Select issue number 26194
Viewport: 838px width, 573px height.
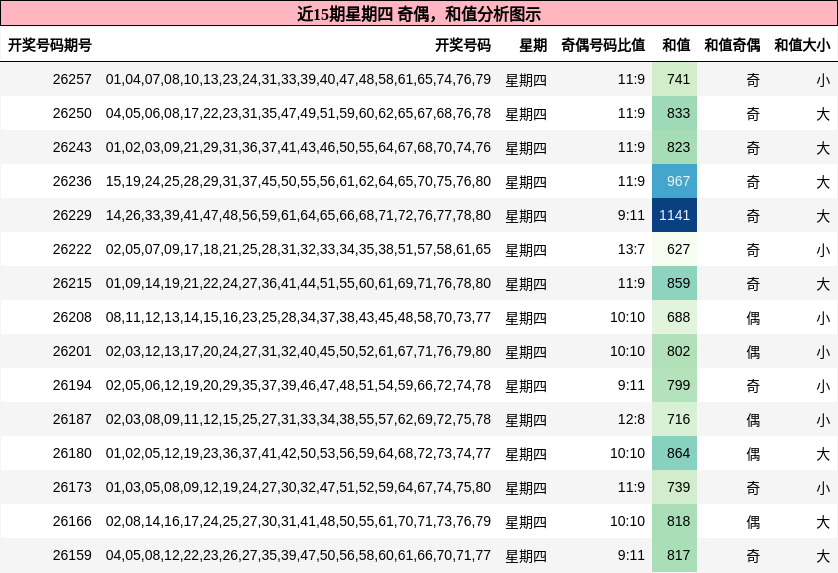click(x=72, y=385)
